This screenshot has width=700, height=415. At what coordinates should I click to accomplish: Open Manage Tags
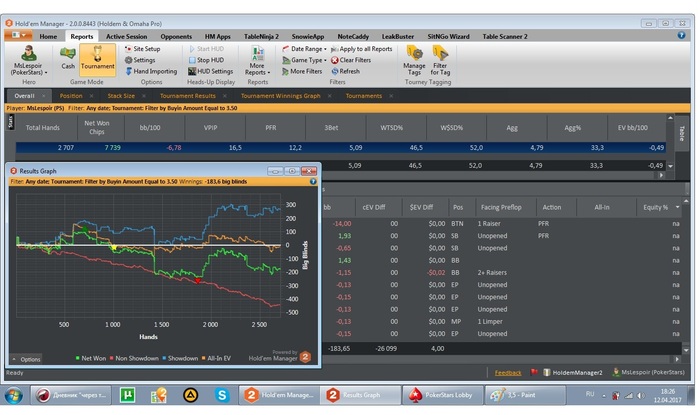[x=414, y=61]
